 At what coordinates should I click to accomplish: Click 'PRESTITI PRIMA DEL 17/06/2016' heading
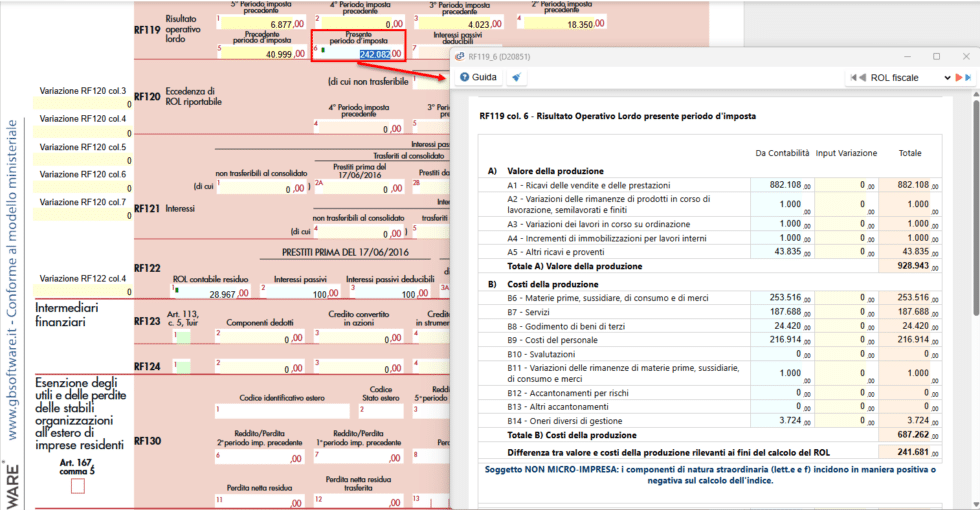345,252
